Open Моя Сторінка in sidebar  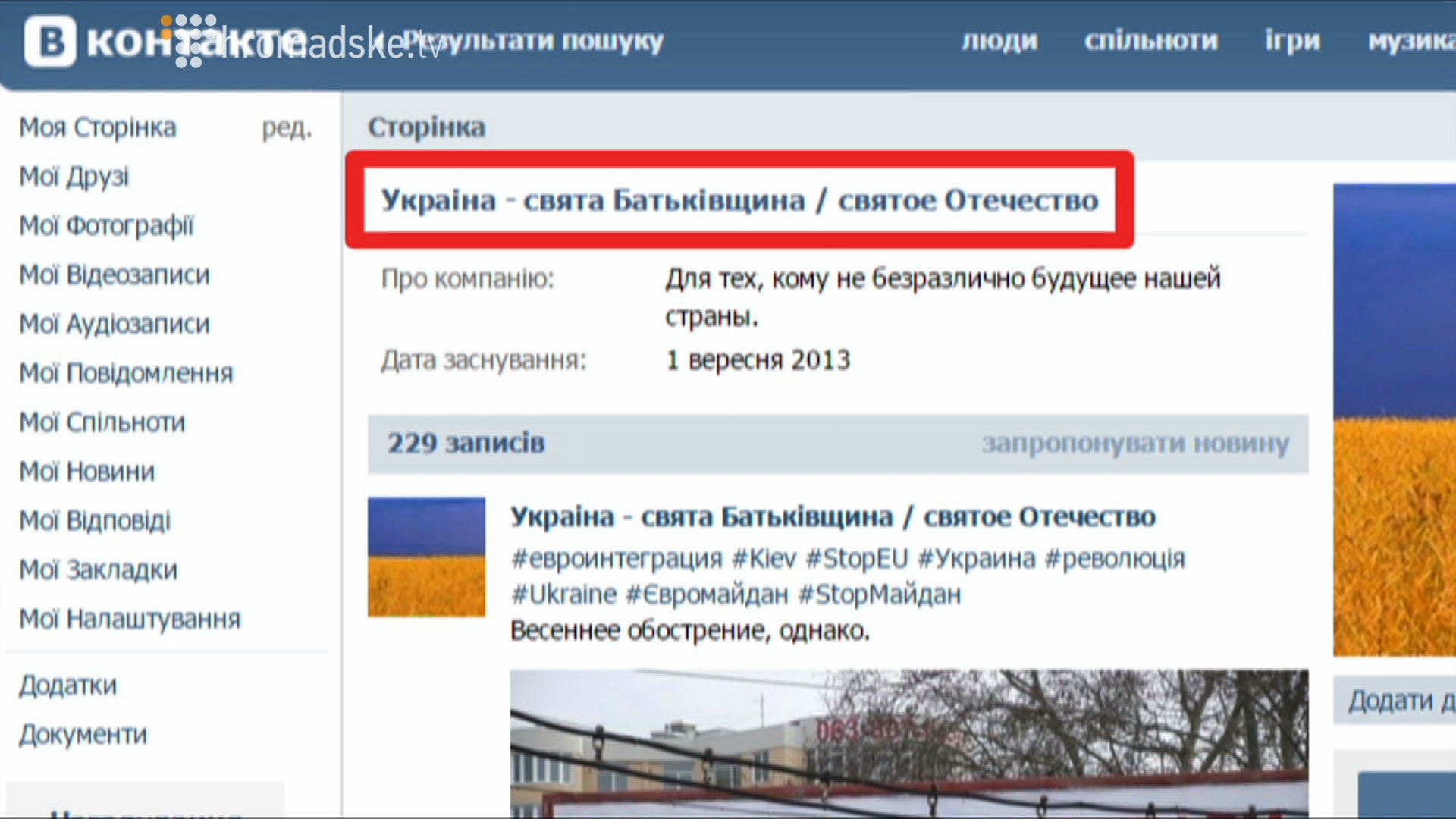pyautogui.click(x=98, y=127)
